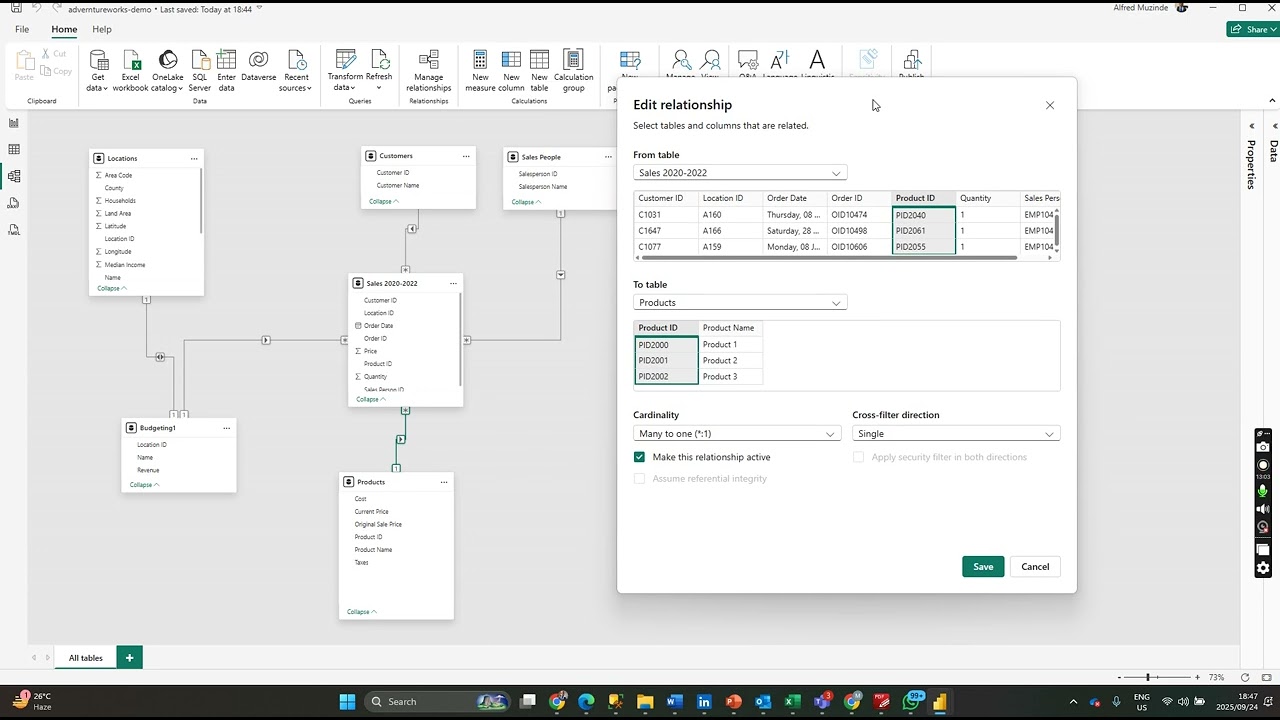Switch to Report view in left sidebar
This screenshot has height=720, width=1280.
click(x=14, y=123)
